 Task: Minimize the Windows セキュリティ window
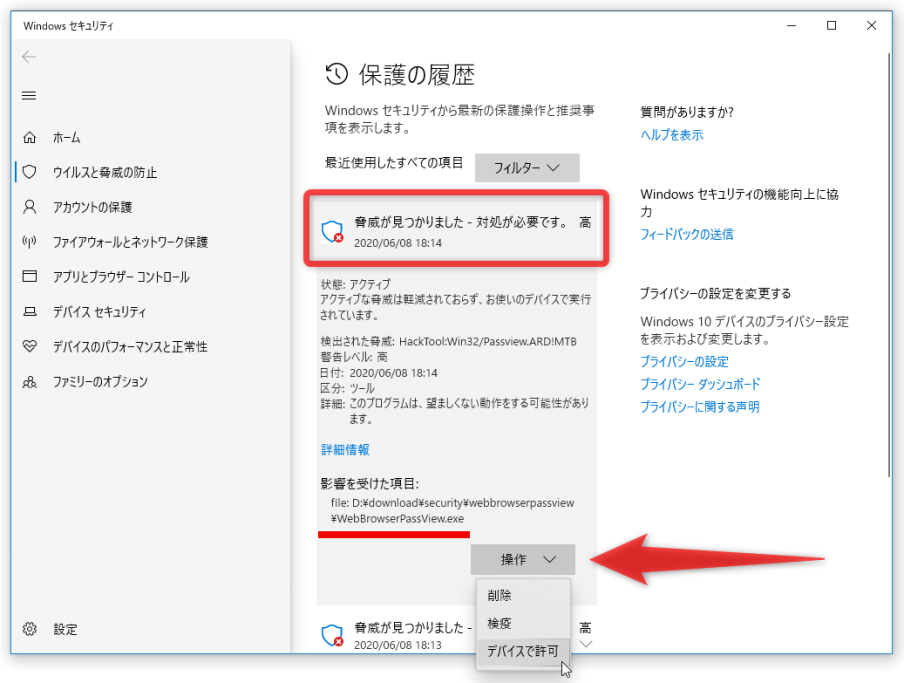click(x=792, y=25)
